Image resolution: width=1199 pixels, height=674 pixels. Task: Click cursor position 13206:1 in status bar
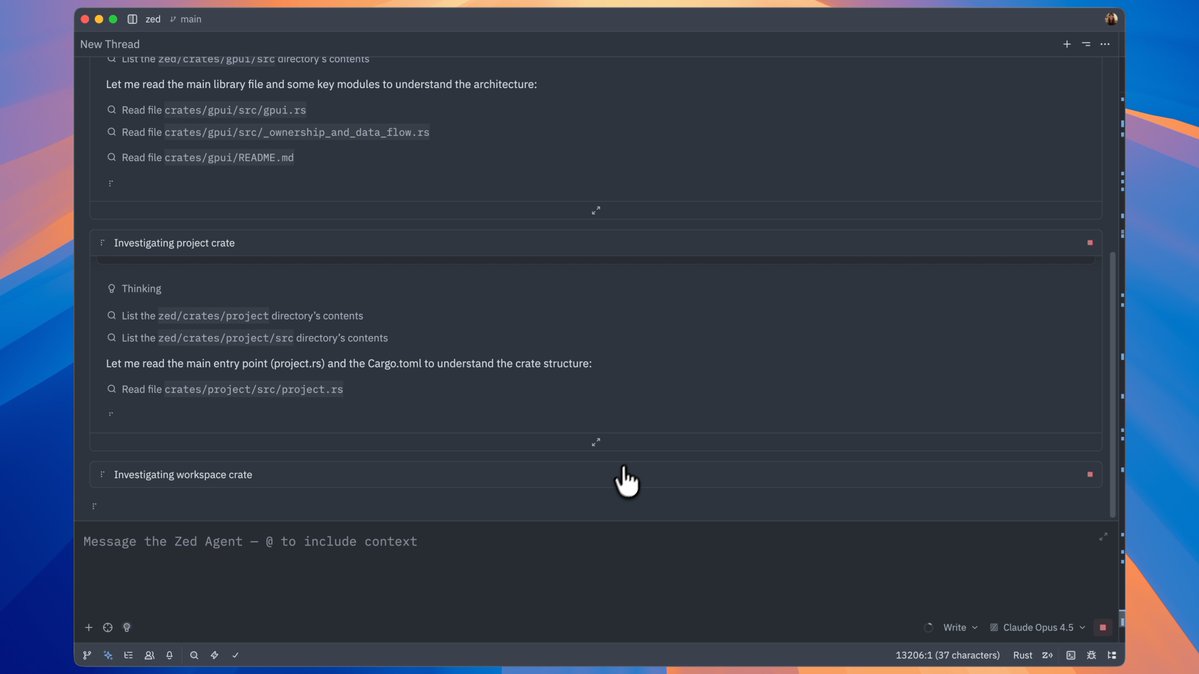(x=947, y=656)
